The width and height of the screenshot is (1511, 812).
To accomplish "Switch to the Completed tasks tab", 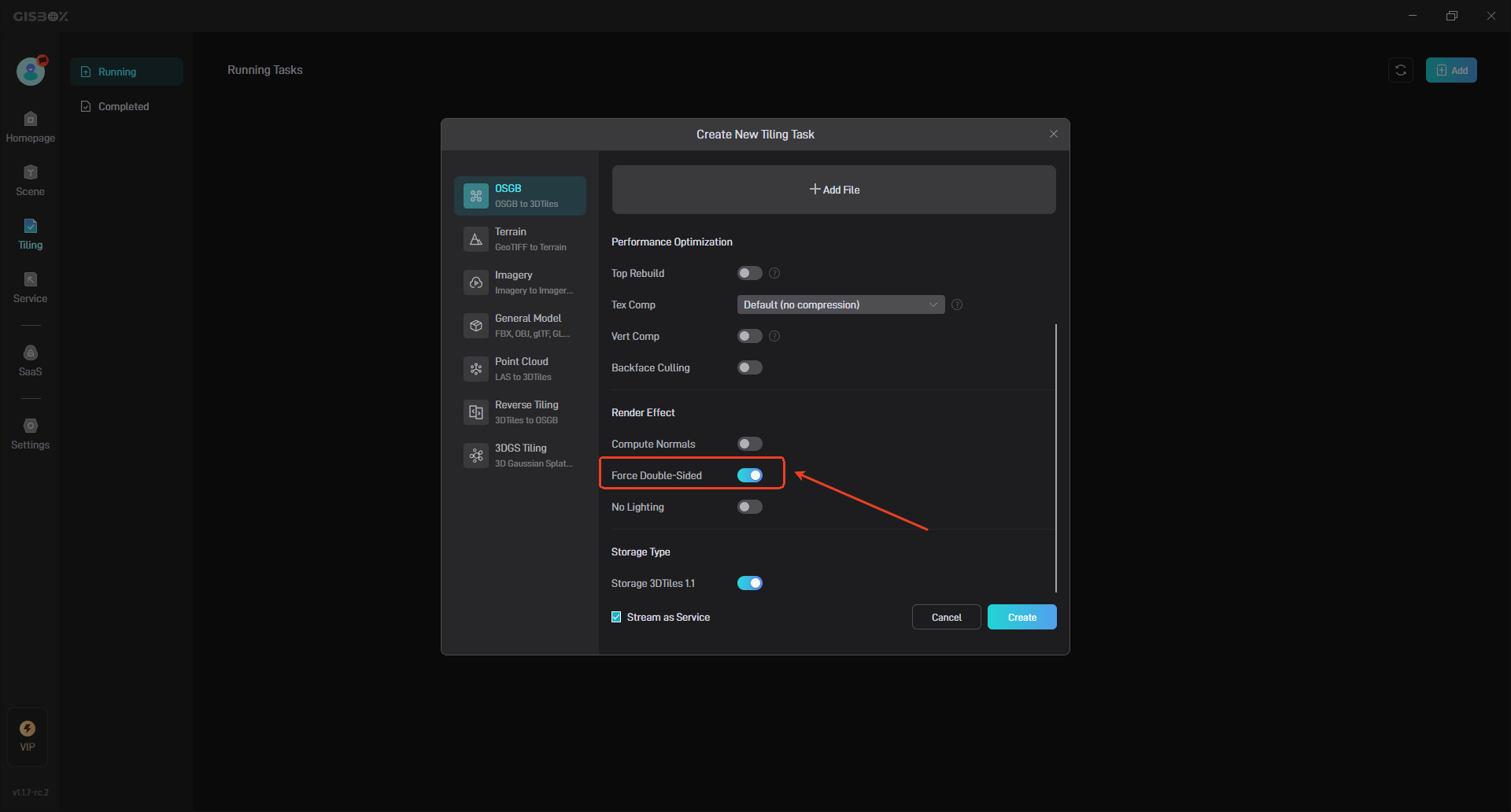I will (x=123, y=106).
